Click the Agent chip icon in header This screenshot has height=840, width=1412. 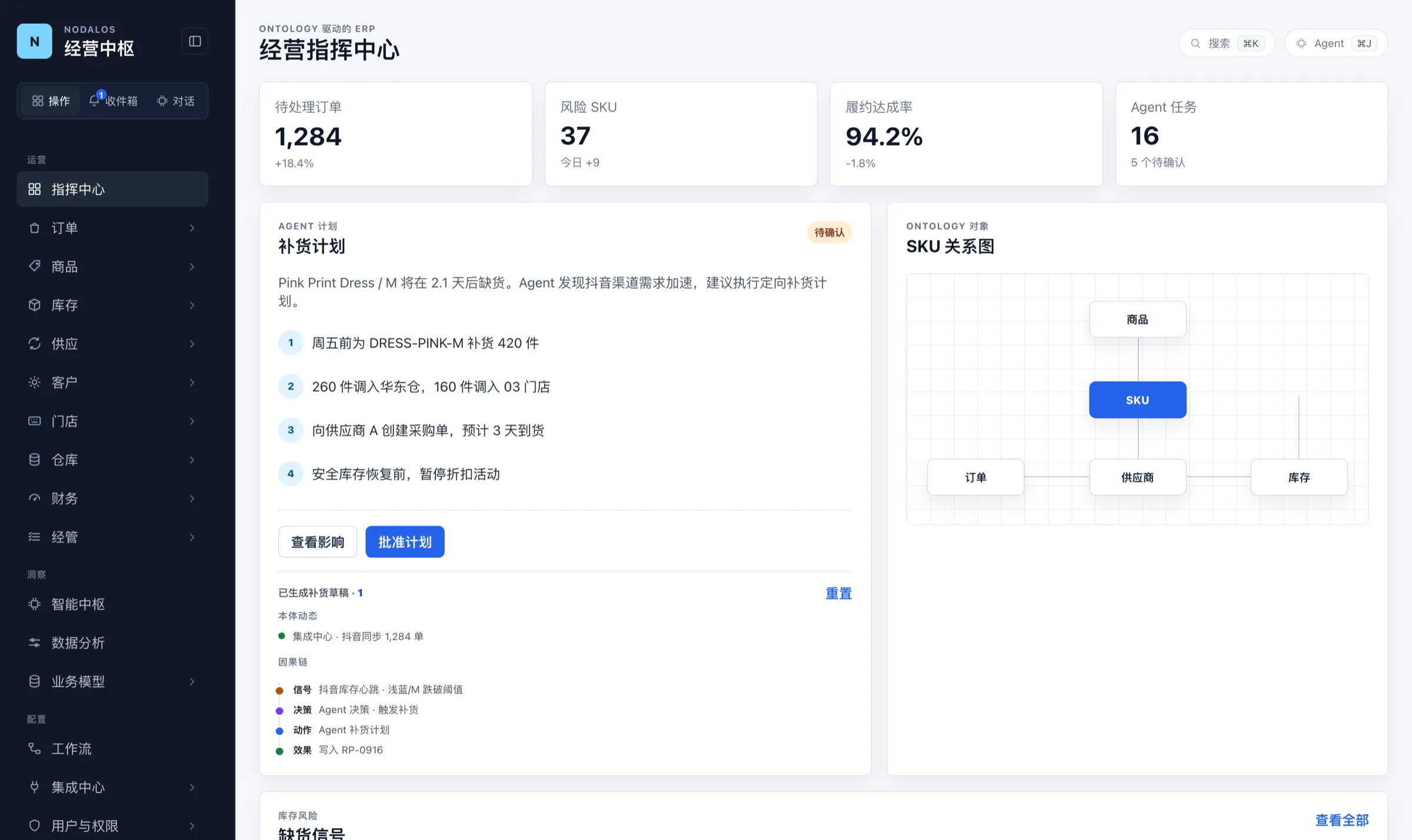1301,44
